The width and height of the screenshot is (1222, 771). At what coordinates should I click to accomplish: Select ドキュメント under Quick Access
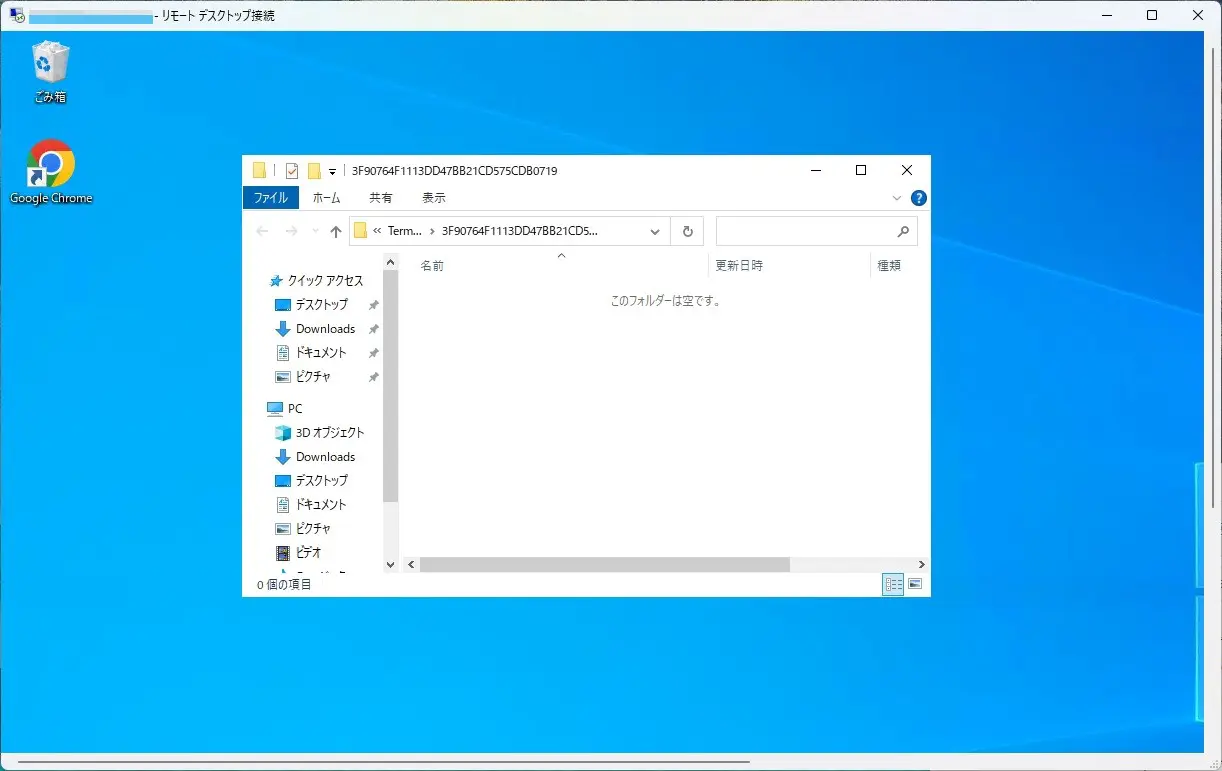point(320,353)
